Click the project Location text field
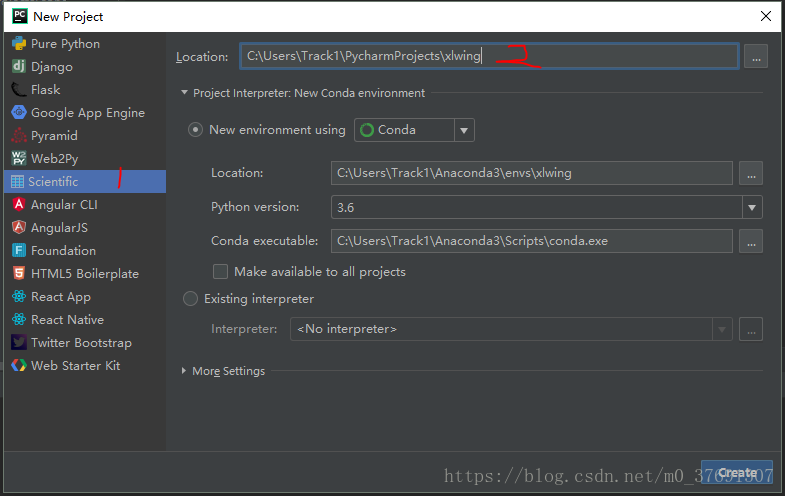The image size is (785, 496). point(489,56)
